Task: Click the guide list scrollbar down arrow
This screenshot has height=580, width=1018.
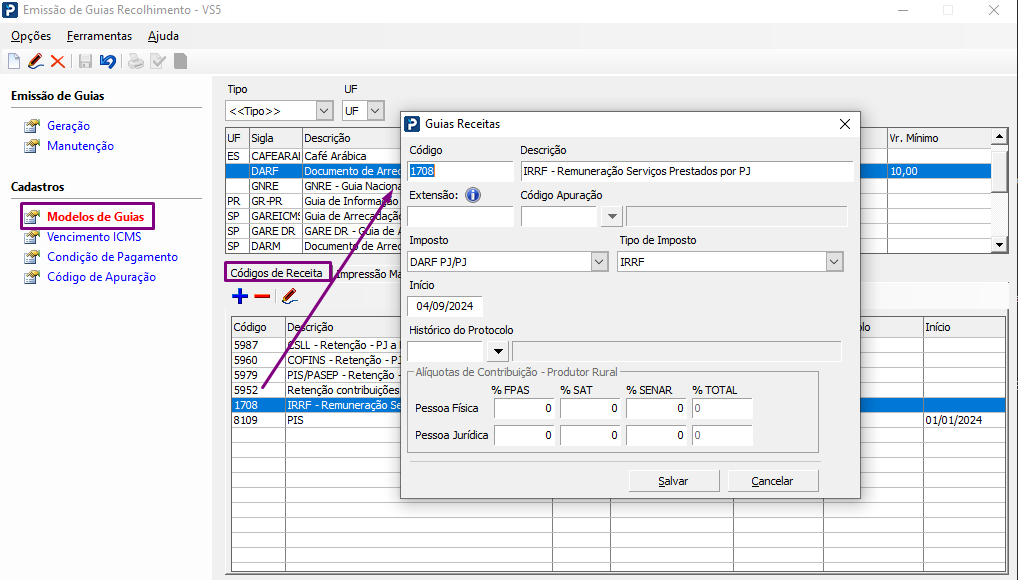Action: pyautogui.click(x=999, y=246)
